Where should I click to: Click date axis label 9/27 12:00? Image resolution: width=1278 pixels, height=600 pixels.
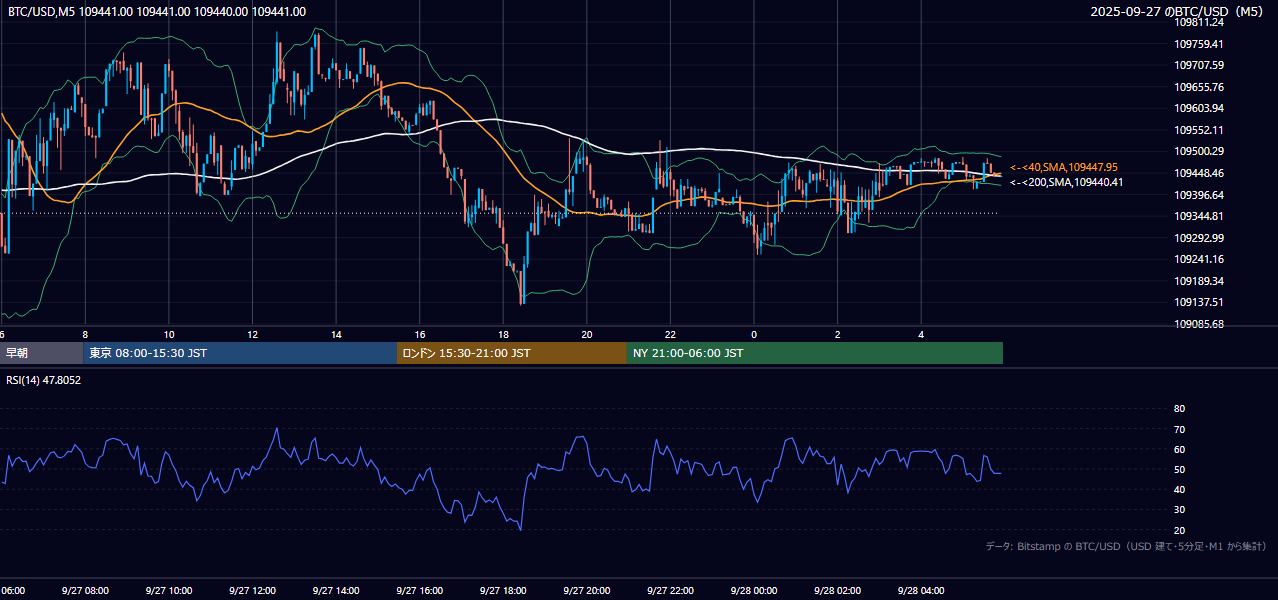[252, 591]
